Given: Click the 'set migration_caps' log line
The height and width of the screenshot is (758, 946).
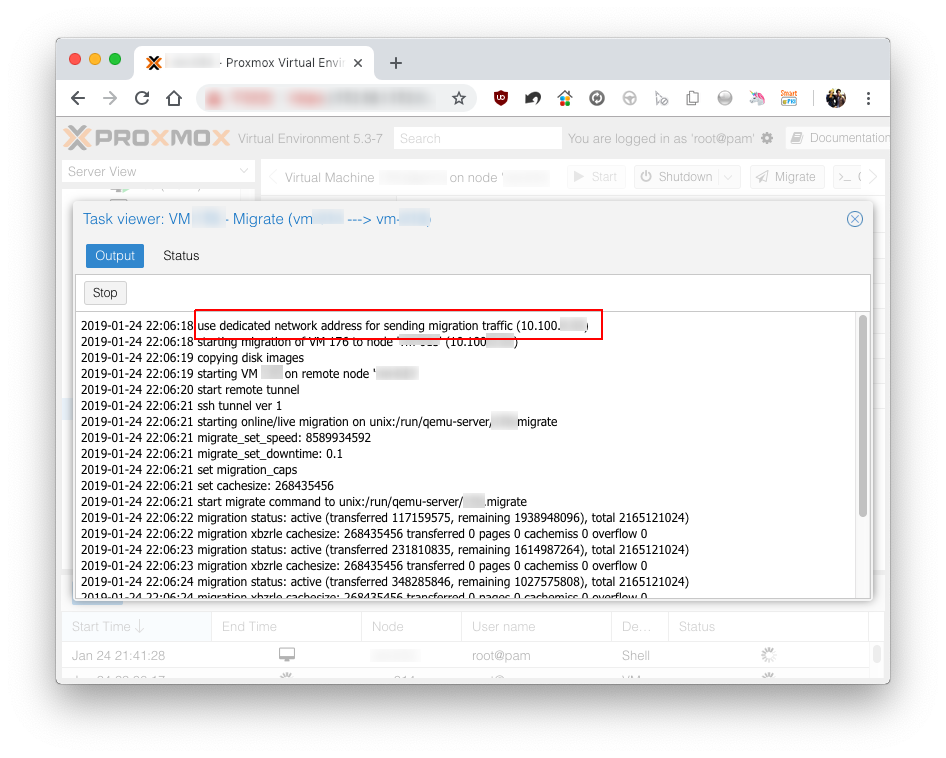Looking at the screenshot, I should [x=247, y=470].
